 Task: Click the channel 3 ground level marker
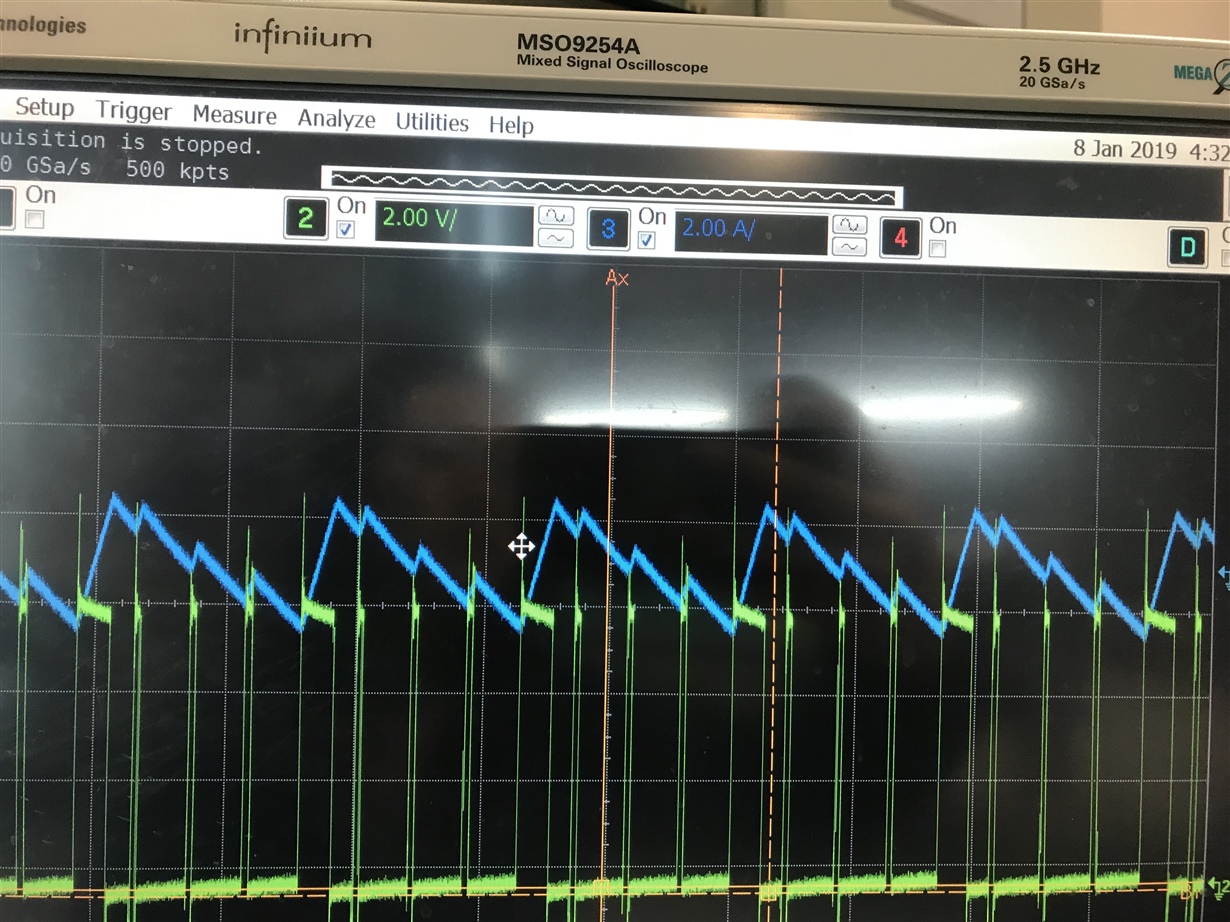coord(1223,573)
